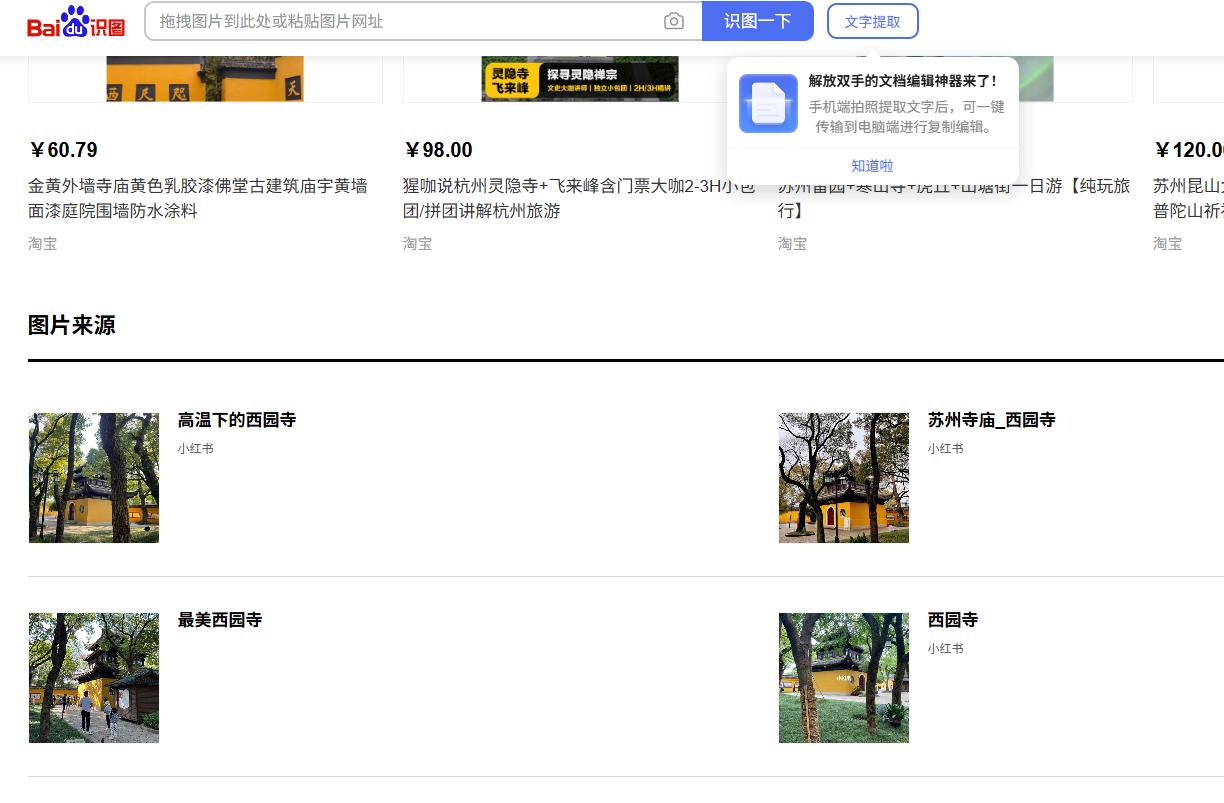Click 淘宝 source under ¥60.79 item

pyautogui.click(x=42, y=243)
